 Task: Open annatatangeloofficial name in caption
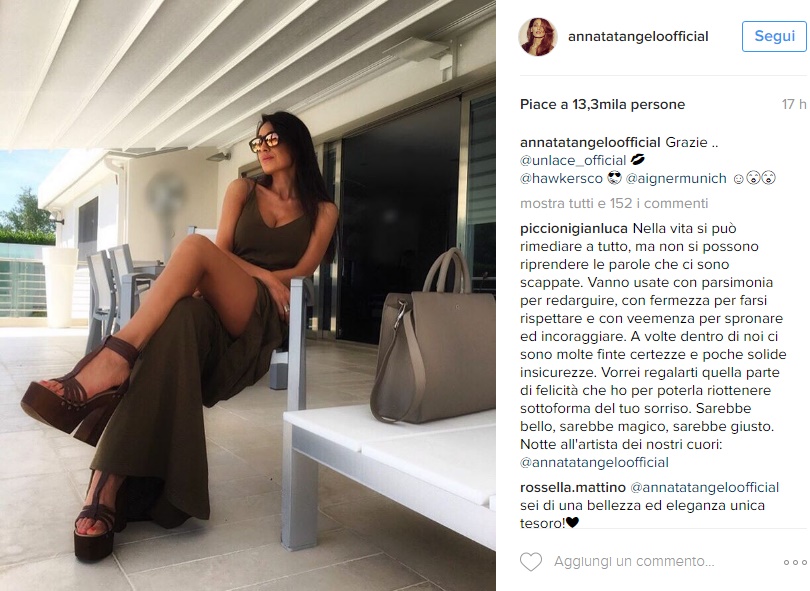590,142
